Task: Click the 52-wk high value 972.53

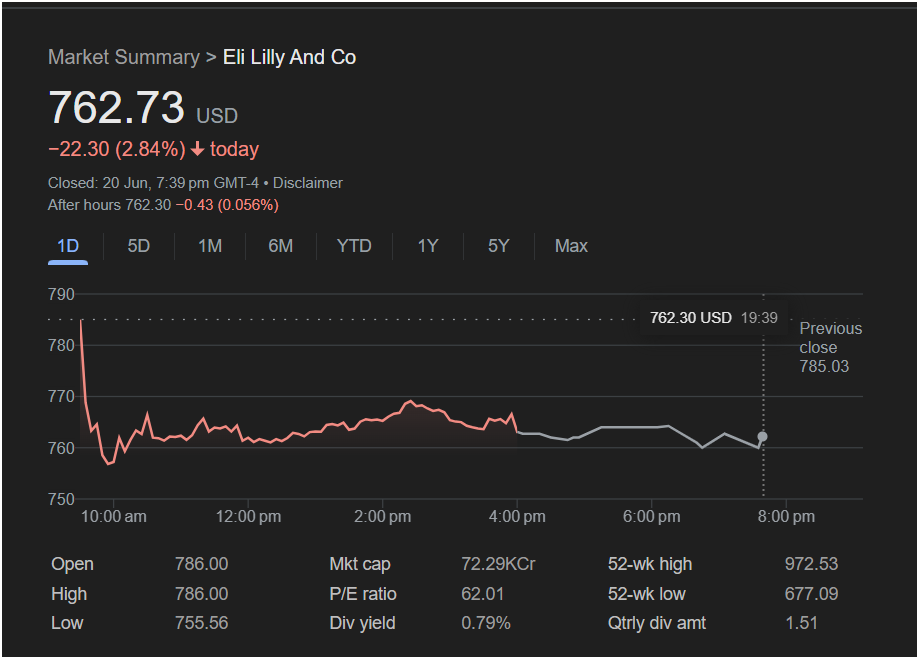Action: (812, 564)
